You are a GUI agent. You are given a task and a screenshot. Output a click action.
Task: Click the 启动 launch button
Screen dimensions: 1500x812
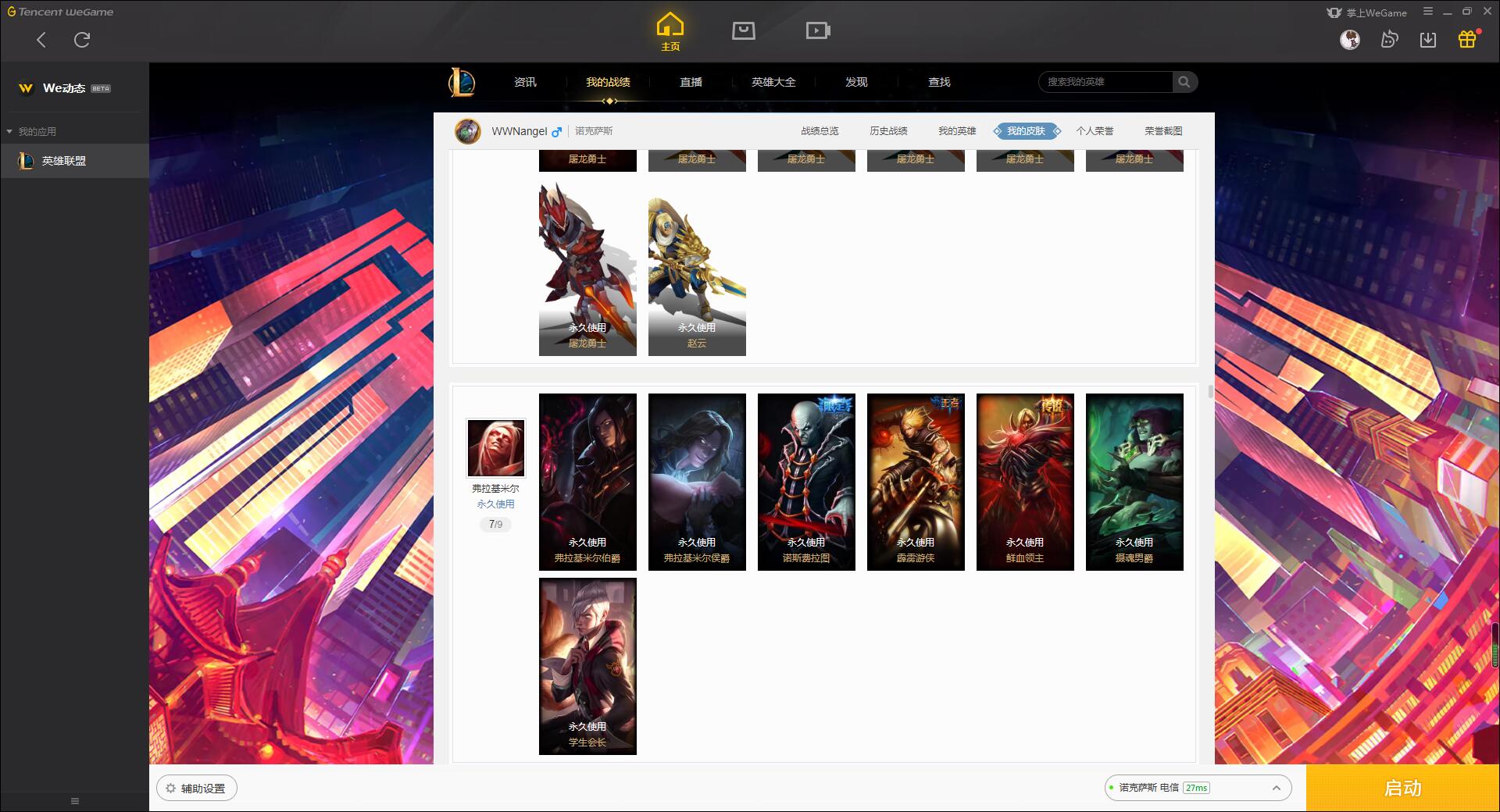point(1402,789)
